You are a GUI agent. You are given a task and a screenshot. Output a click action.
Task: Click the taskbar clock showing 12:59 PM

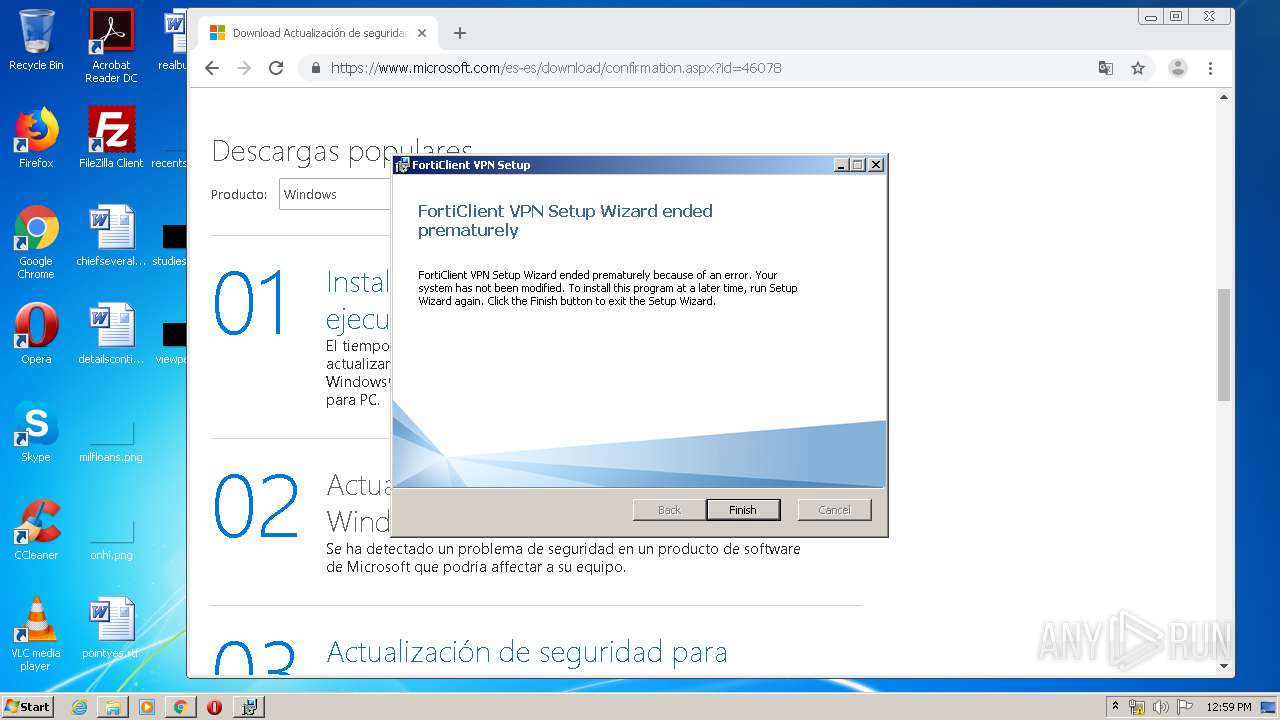1229,707
